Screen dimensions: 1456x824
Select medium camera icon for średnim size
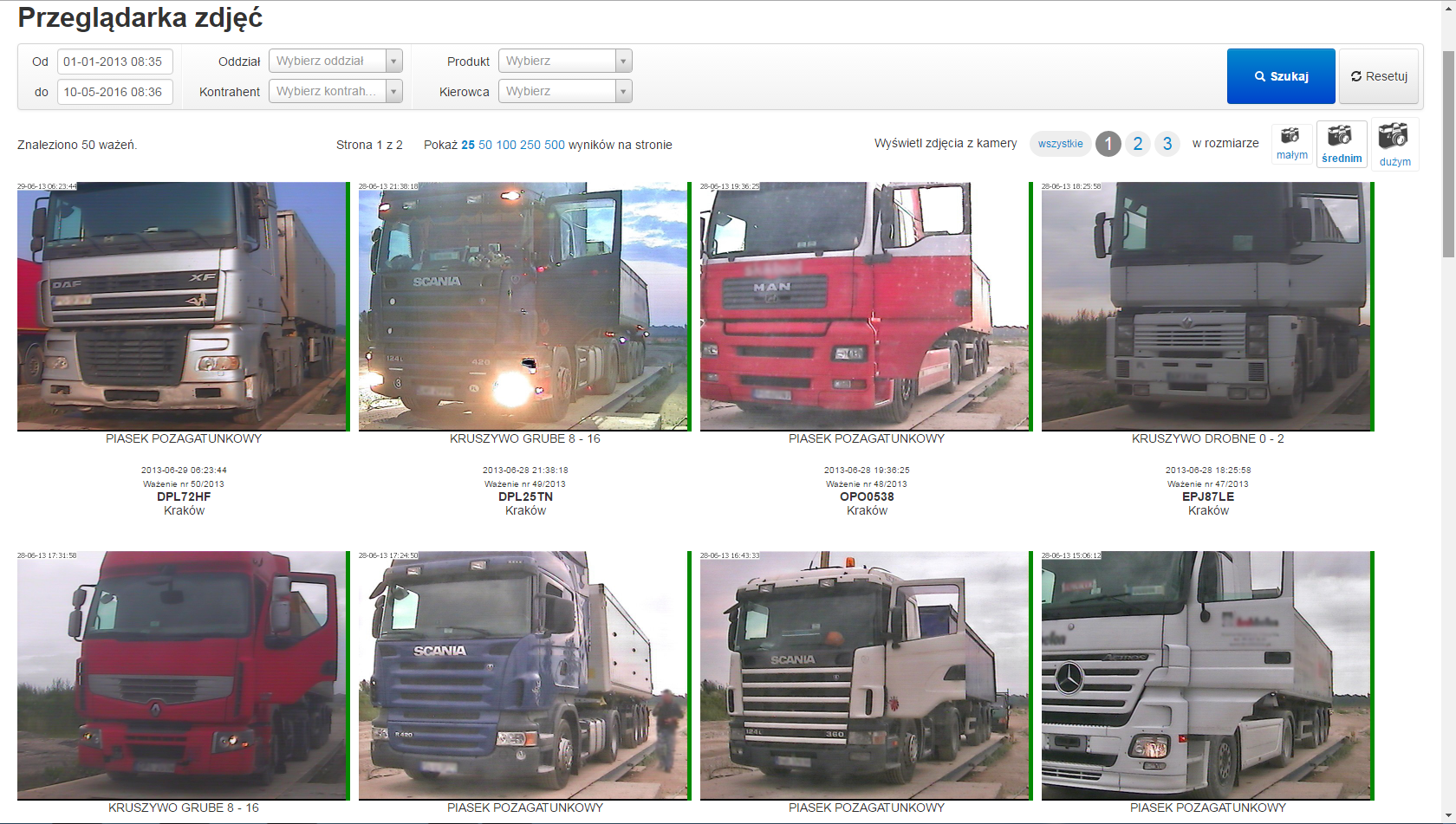pos(1341,136)
